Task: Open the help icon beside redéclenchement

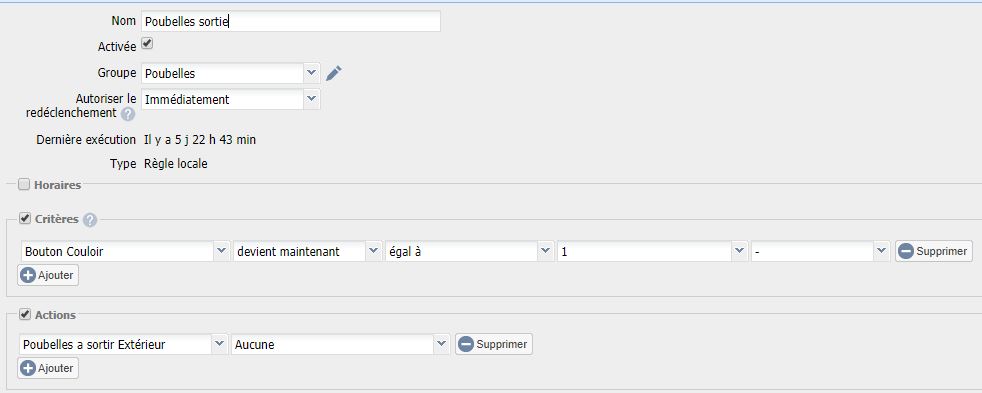Action: coord(128,114)
